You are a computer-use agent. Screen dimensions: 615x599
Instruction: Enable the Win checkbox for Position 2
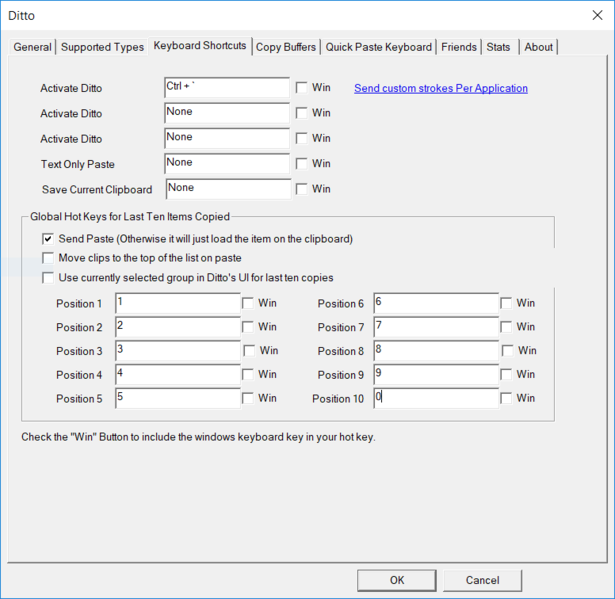coord(247,327)
